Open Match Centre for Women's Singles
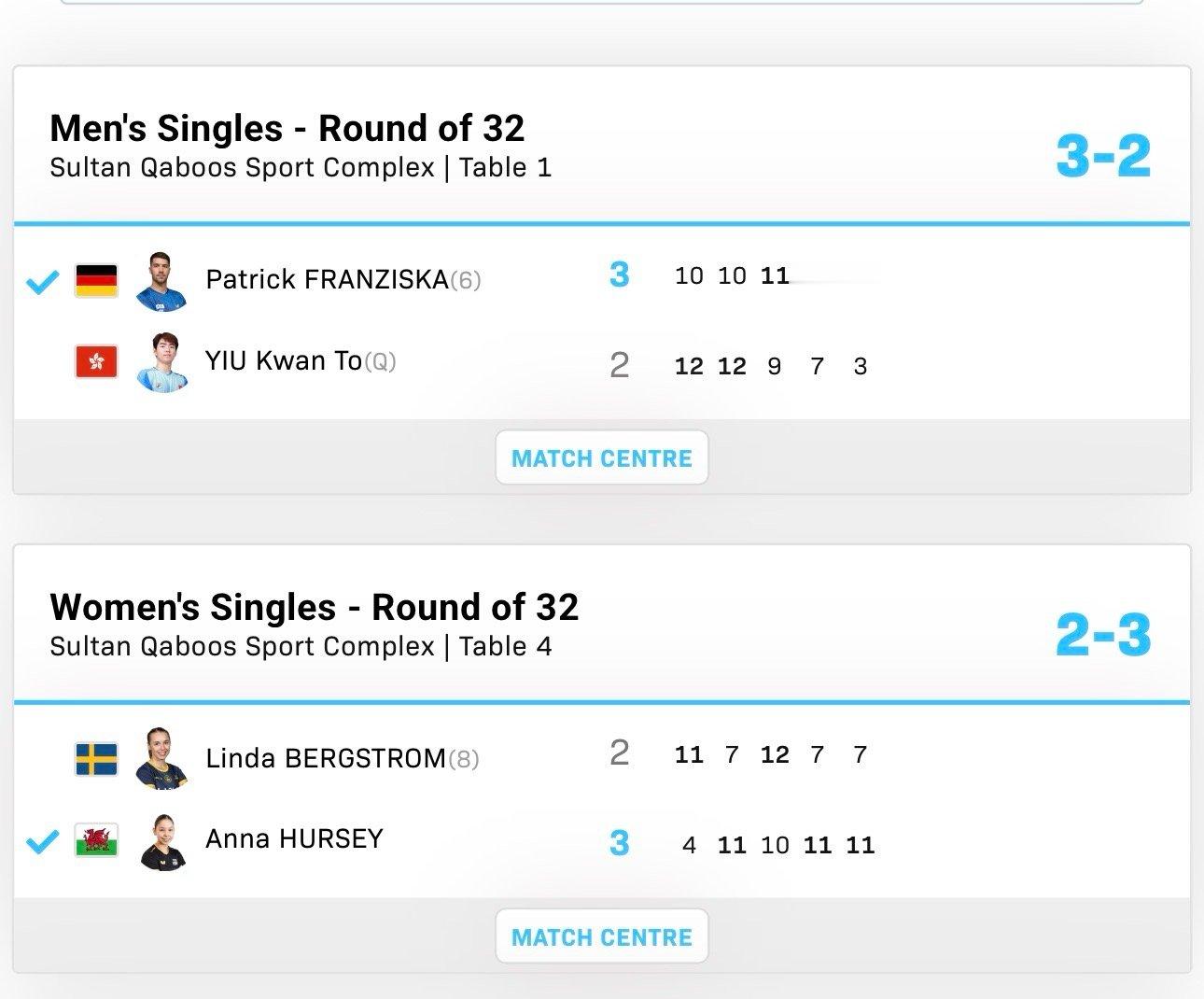The width and height of the screenshot is (1204, 999). pyautogui.click(x=602, y=937)
